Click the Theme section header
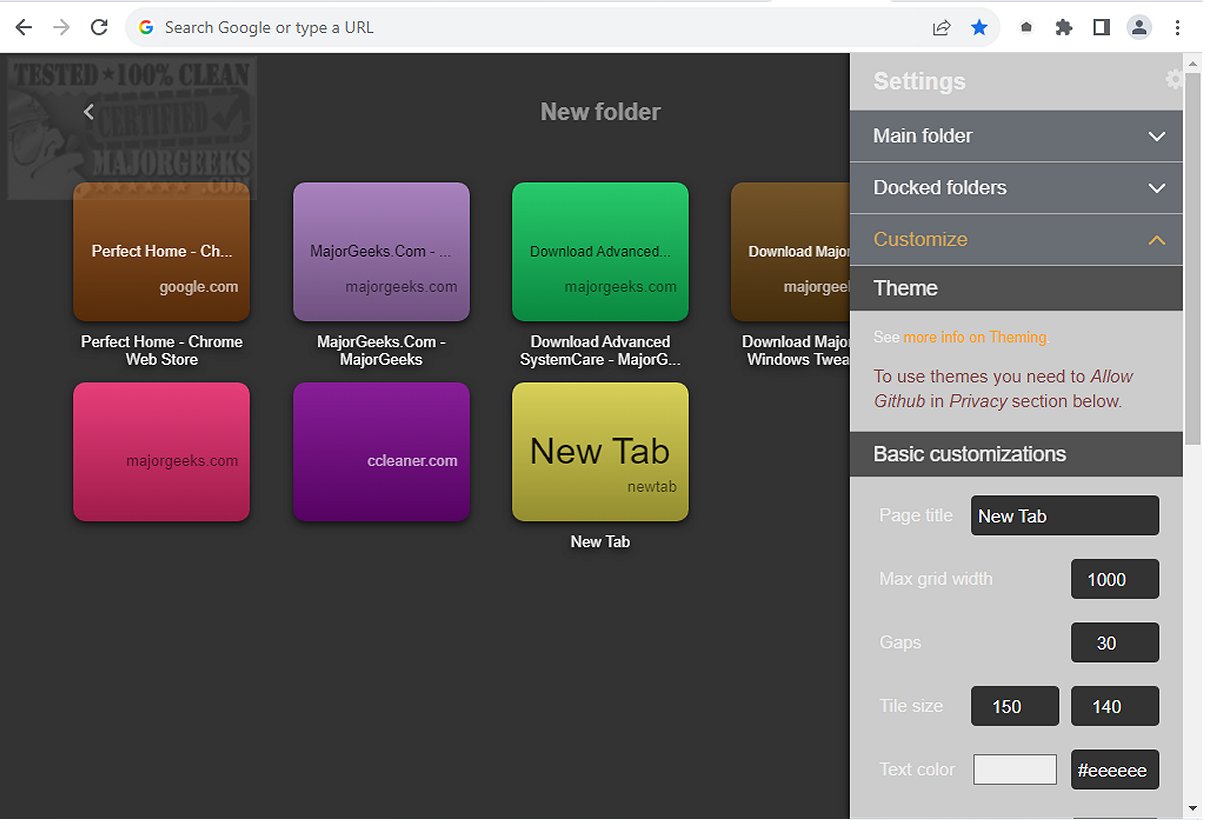Image resolution: width=1205 pixels, height=820 pixels. tap(1016, 288)
